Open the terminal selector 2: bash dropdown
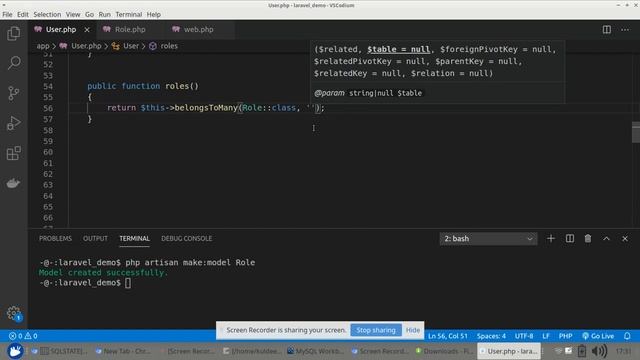 [x=488, y=238]
